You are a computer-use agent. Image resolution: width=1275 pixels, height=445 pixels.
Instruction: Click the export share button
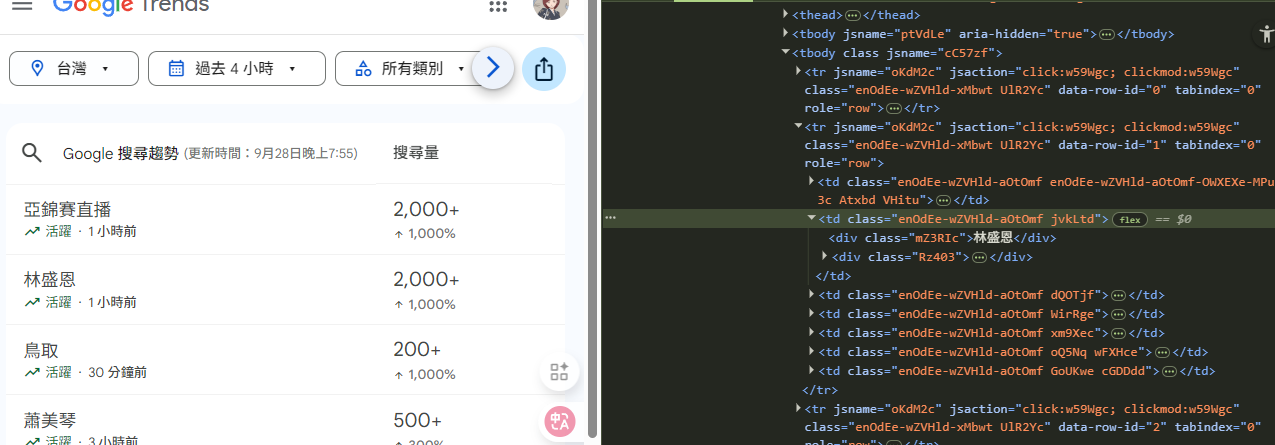click(544, 68)
